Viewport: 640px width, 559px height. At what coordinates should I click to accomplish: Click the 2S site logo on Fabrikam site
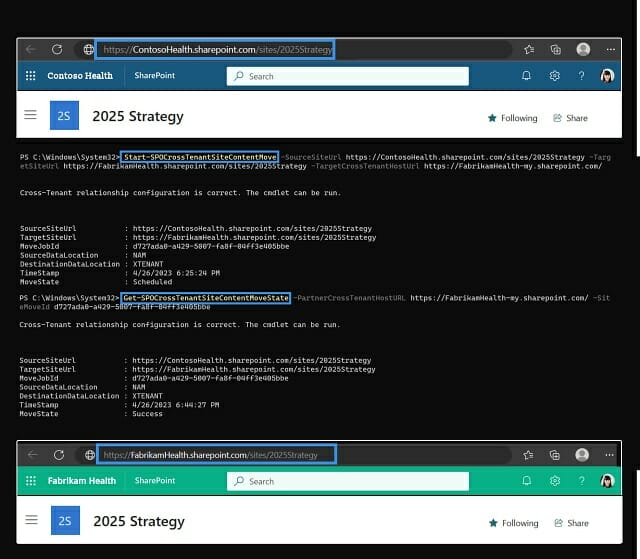tap(64, 522)
